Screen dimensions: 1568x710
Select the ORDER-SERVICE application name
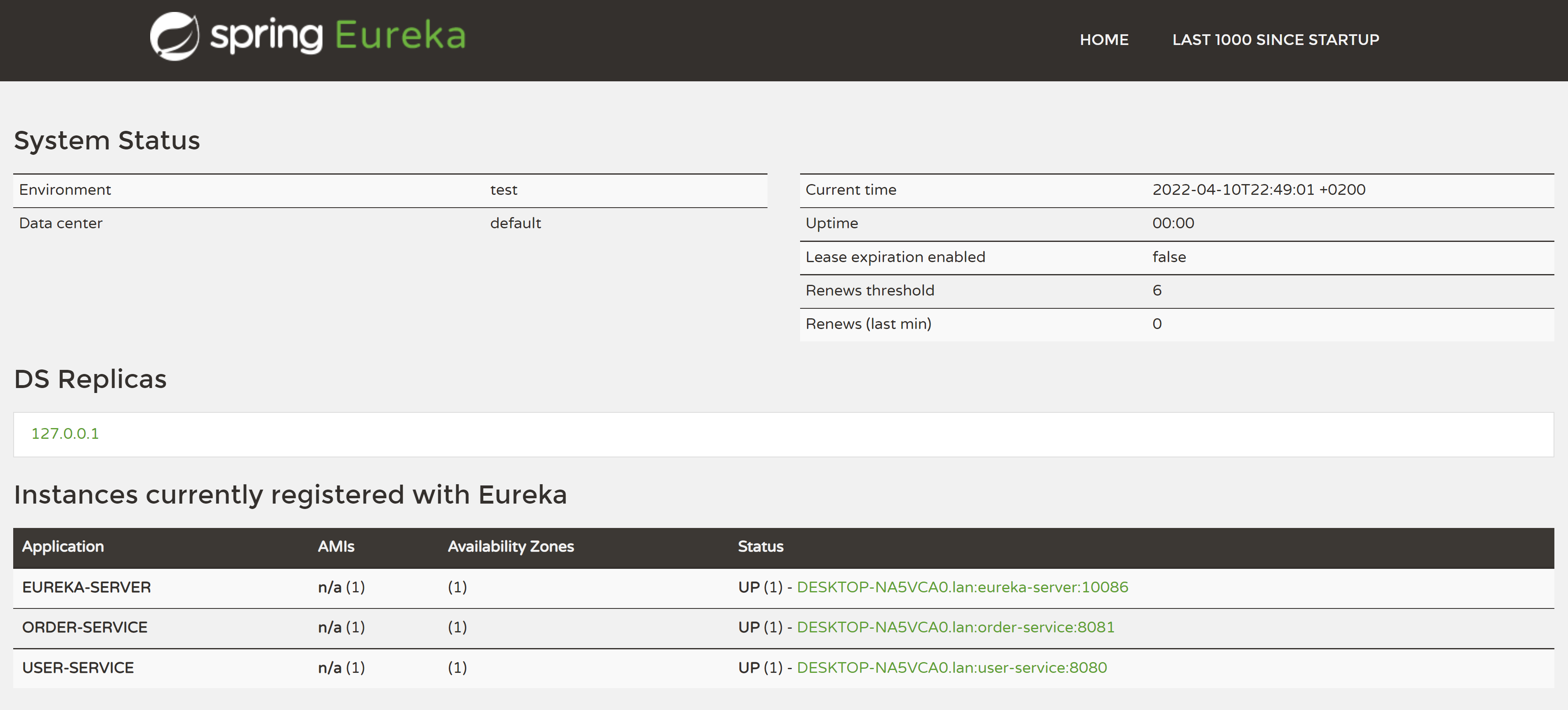[x=85, y=627]
